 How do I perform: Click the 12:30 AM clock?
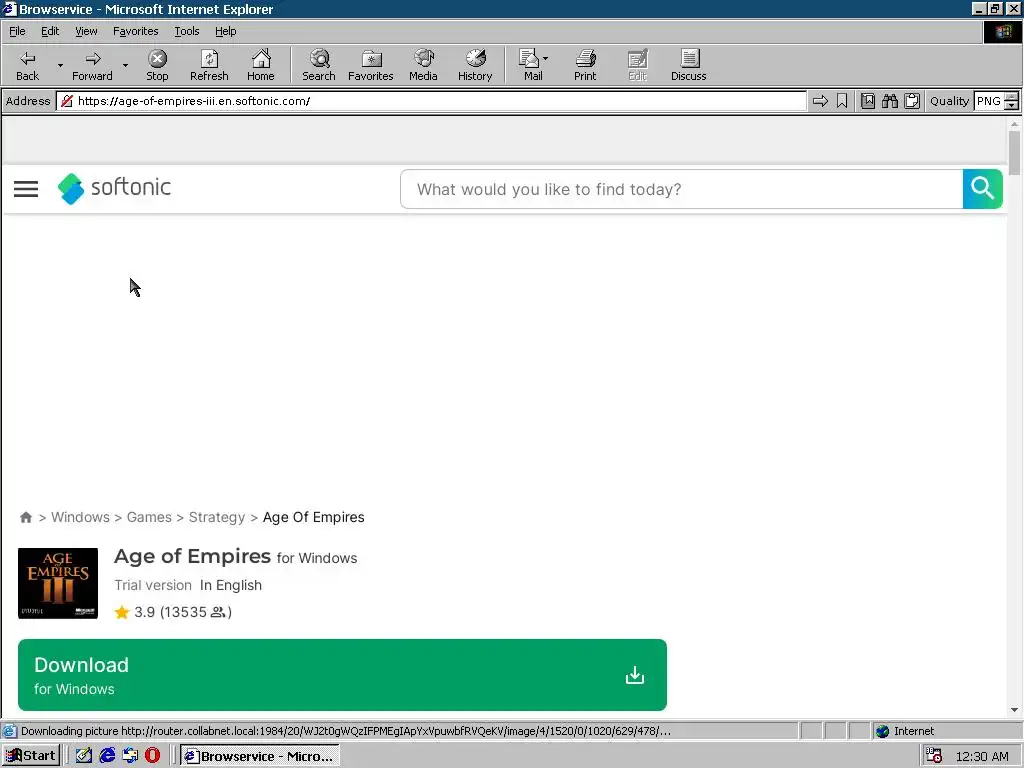(982, 756)
